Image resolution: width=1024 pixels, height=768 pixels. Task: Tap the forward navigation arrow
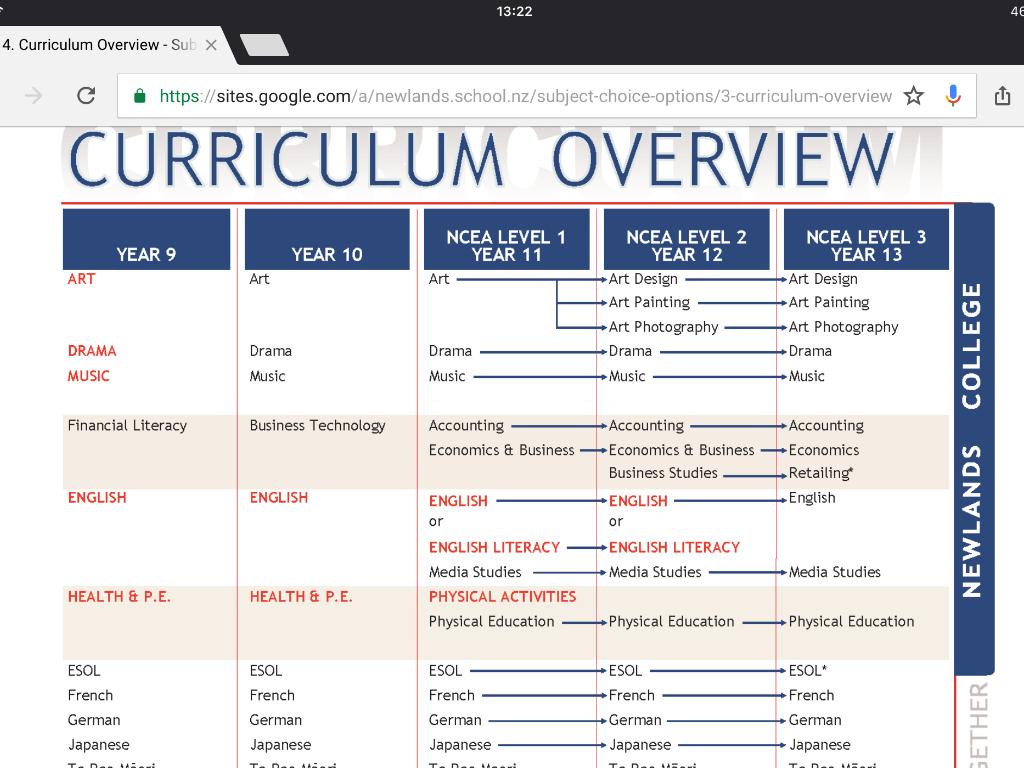coord(34,96)
